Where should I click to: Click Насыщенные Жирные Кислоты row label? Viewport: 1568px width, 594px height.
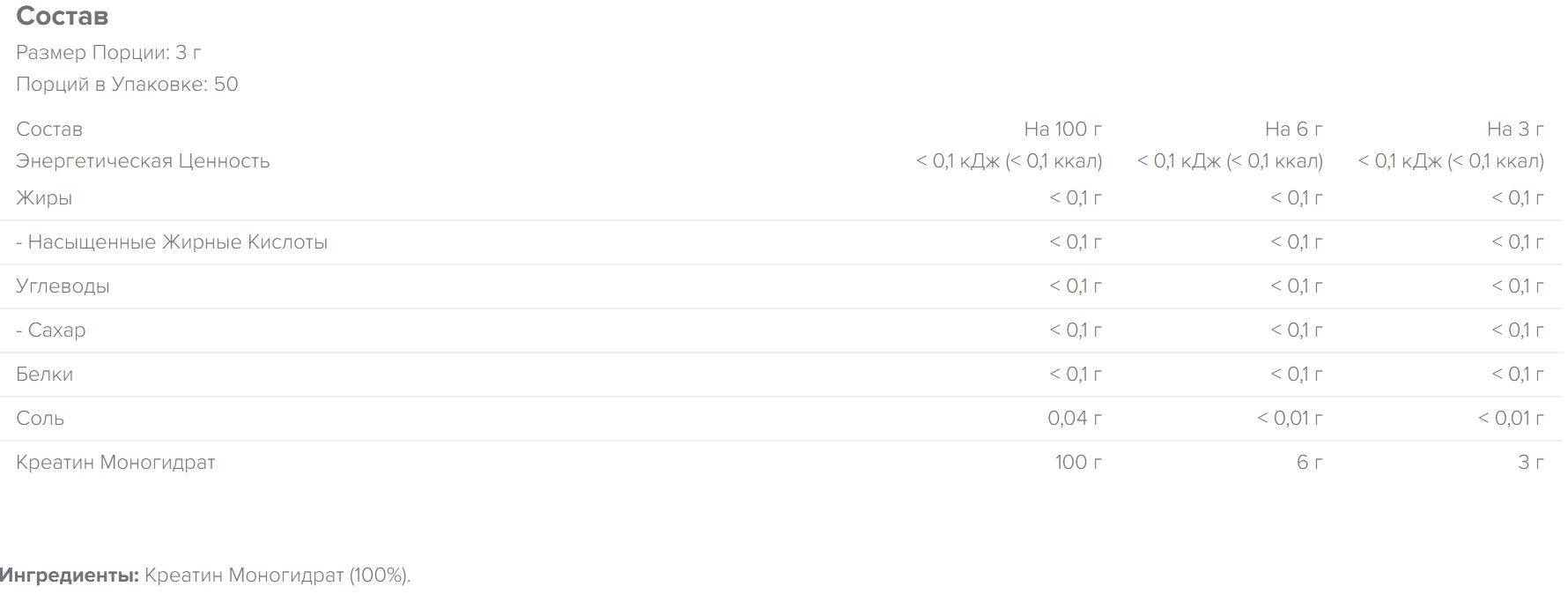pos(172,242)
